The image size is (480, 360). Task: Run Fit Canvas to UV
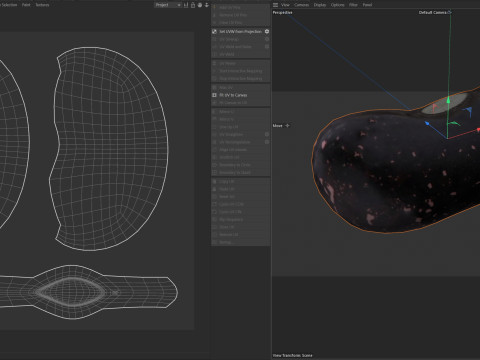click(x=240, y=103)
